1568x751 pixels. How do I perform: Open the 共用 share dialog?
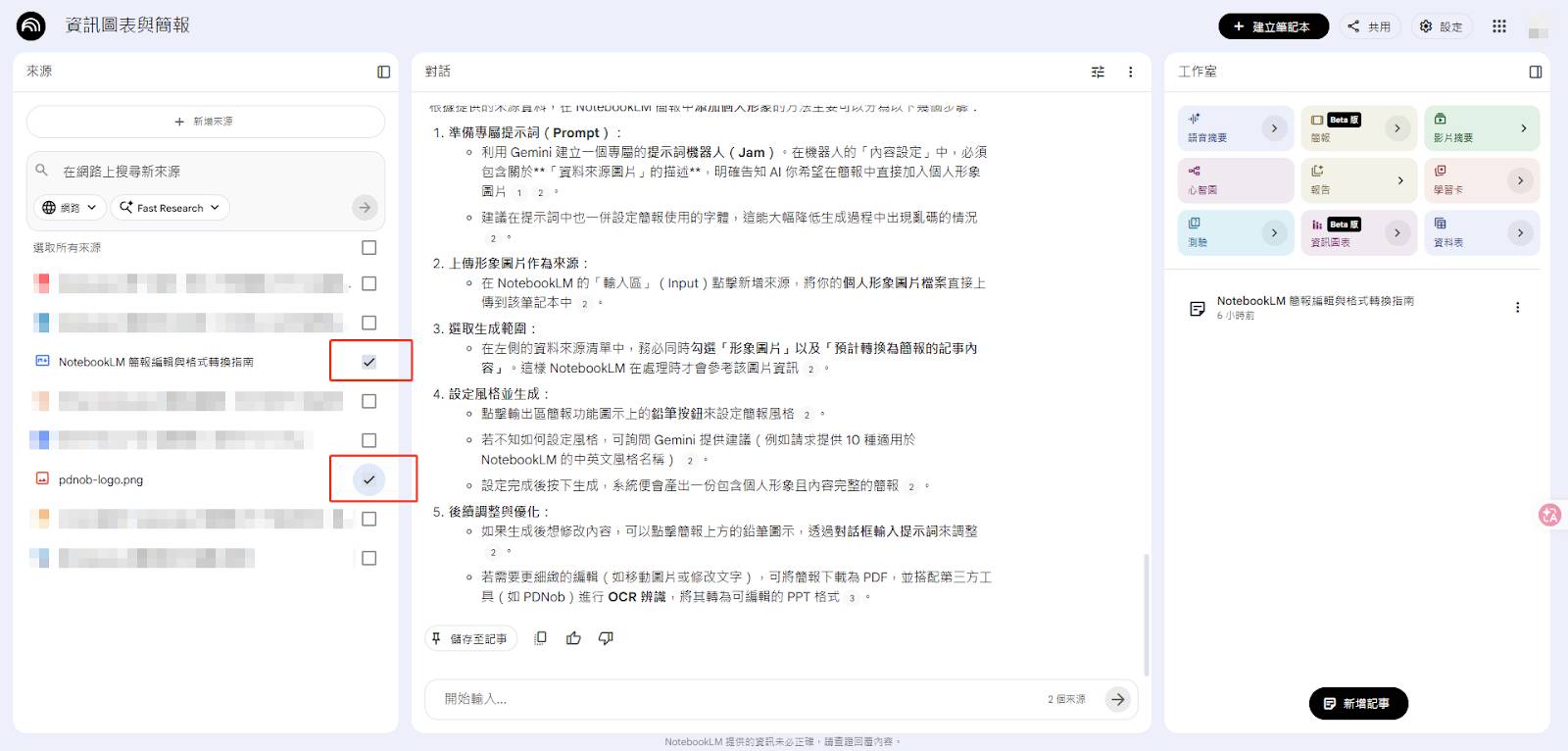[x=1369, y=26]
